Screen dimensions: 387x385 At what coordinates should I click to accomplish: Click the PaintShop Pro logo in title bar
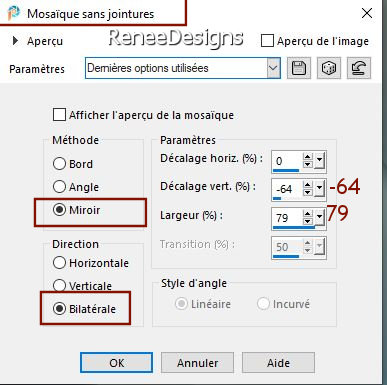point(13,13)
